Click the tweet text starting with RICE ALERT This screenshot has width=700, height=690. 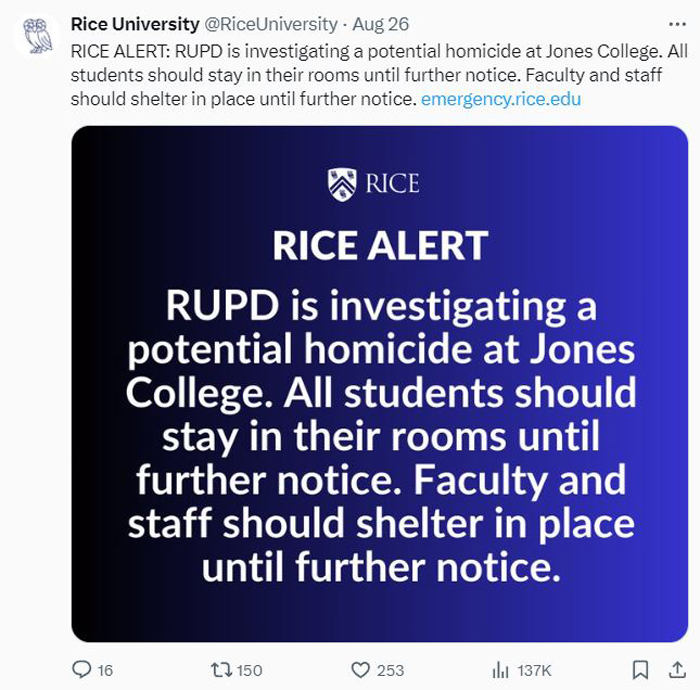click(x=379, y=75)
